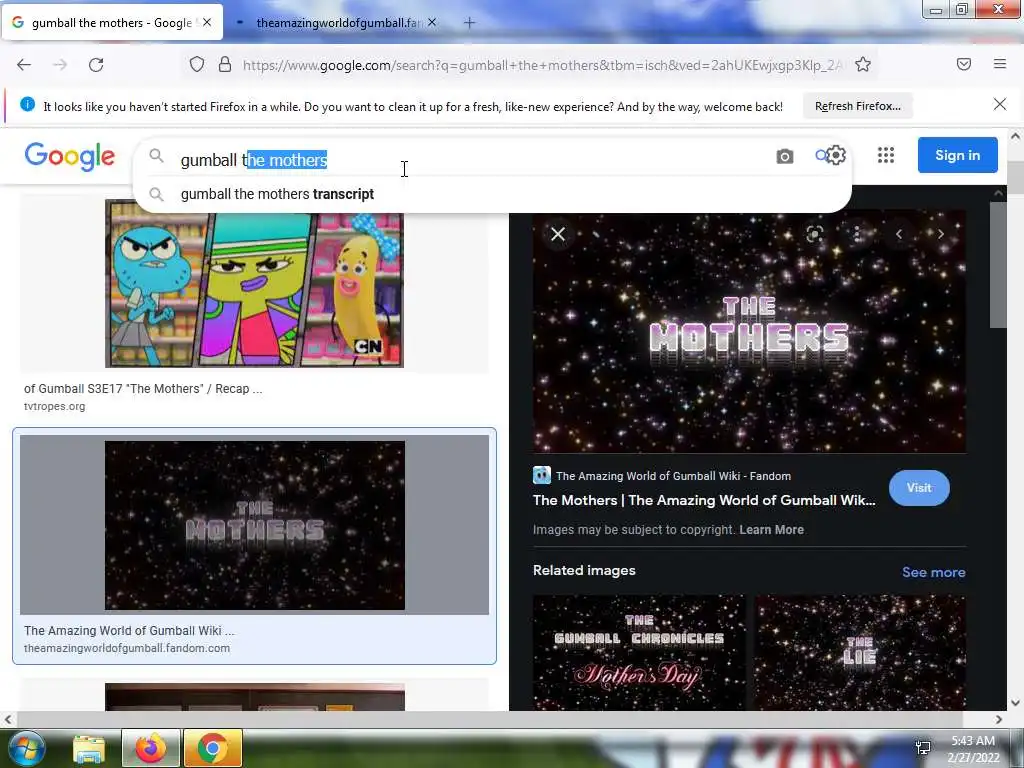Viewport: 1024px width, 768px height.
Task: Click the network icon in system tray
Action: [923, 748]
